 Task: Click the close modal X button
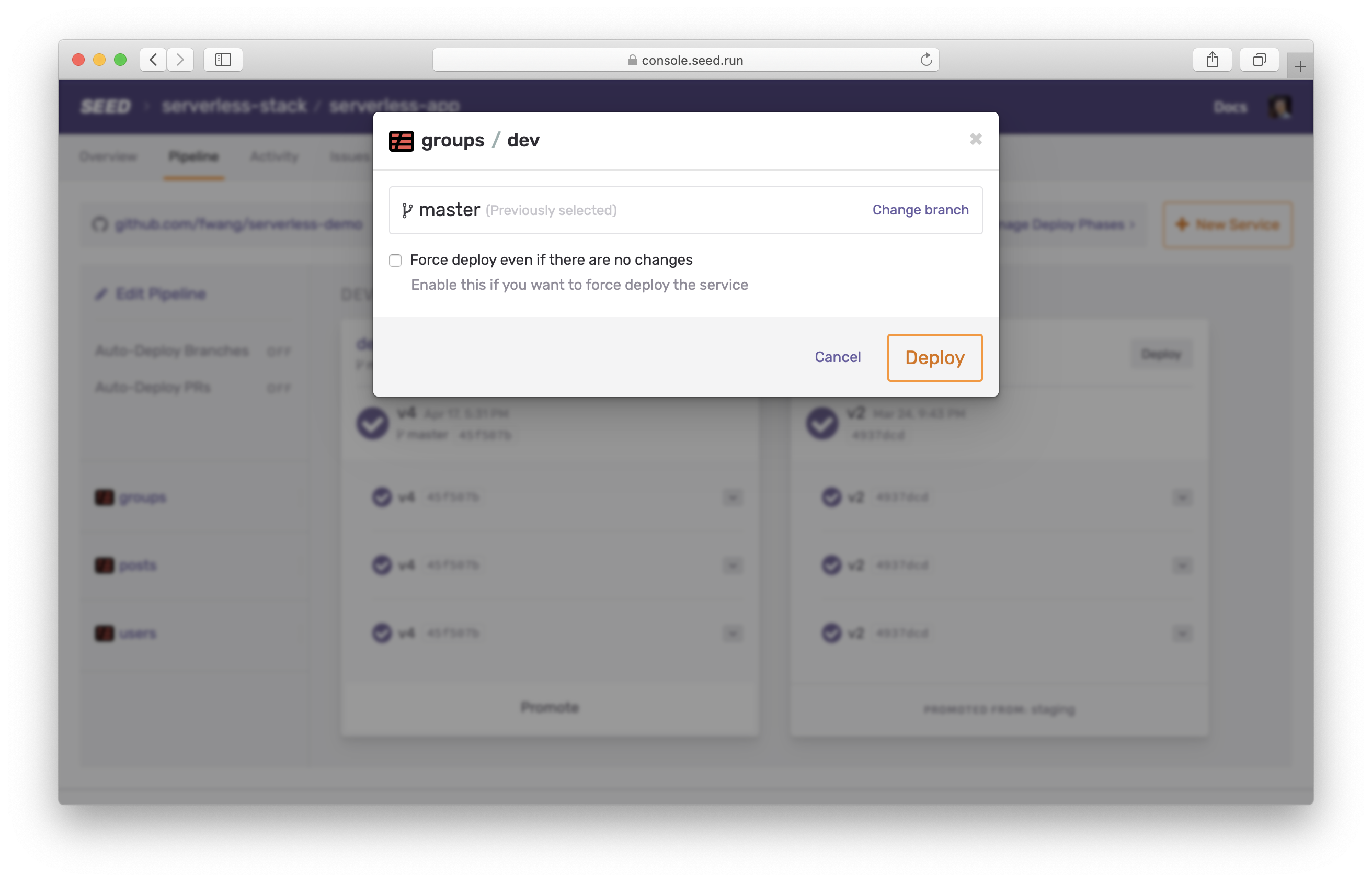coord(976,139)
